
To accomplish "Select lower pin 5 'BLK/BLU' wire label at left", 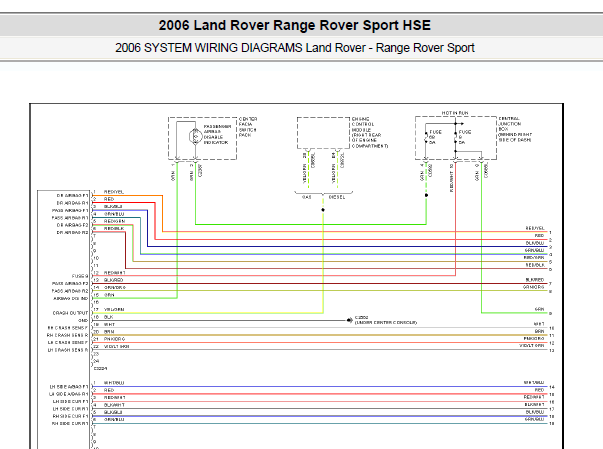I will coord(113,412).
